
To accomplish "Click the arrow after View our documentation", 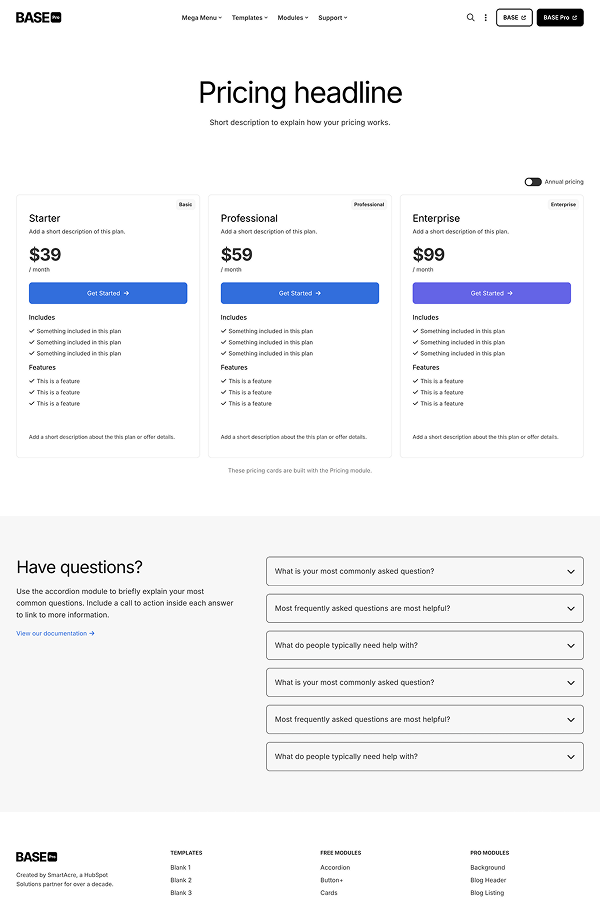I will tap(93, 633).
